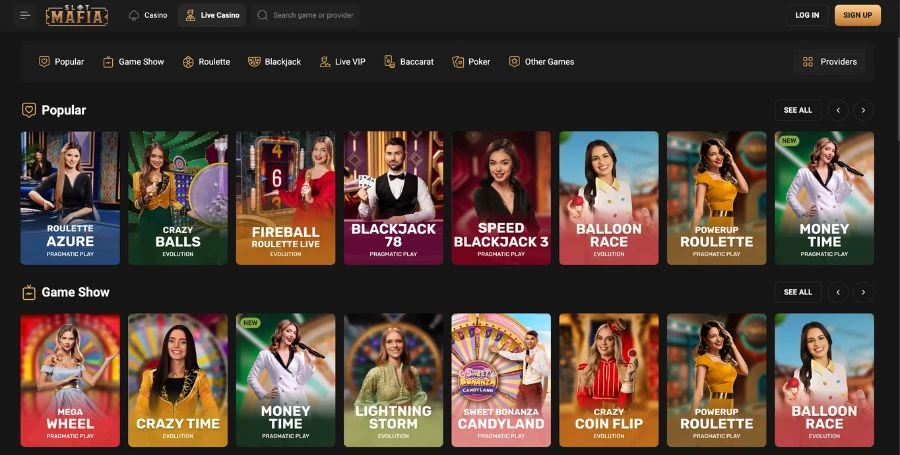Show previous games in Popular section
The width and height of the screenshot is (900, 455).
click(x=838, y=110)
